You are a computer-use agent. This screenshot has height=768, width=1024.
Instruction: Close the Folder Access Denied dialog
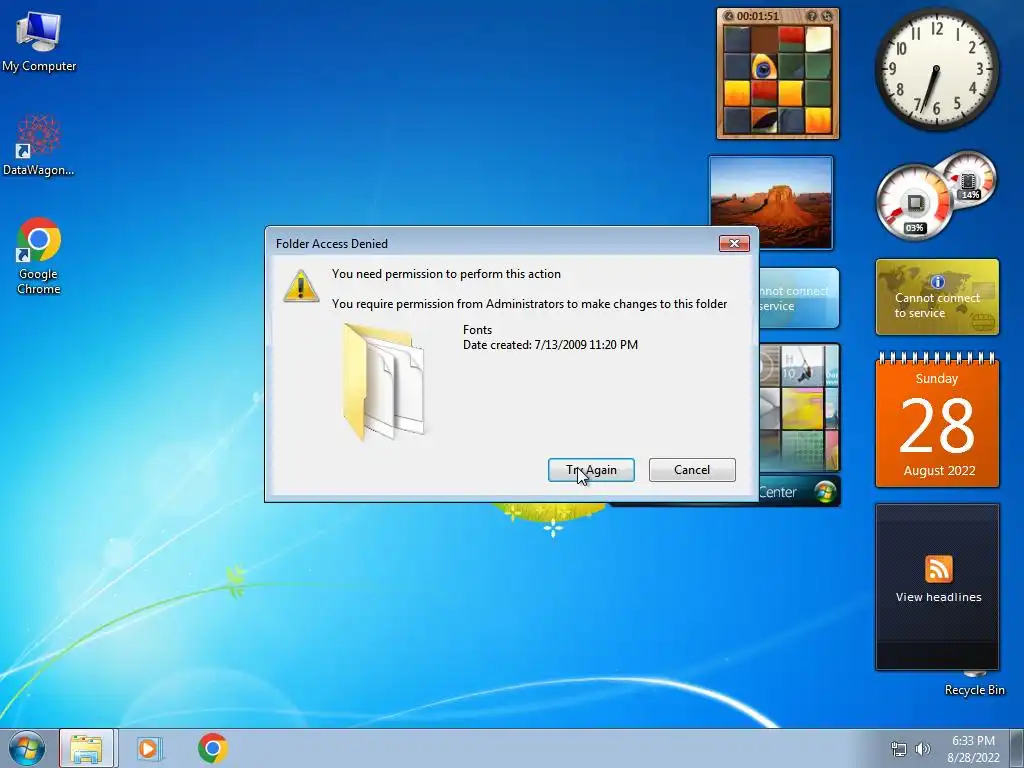[x=734, y=244]
